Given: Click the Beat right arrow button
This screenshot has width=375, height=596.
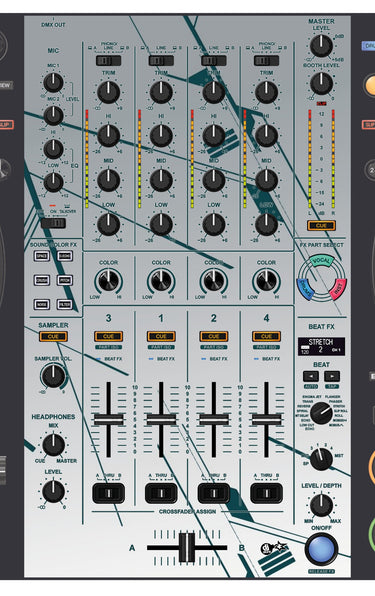Looking at the screenshot, I should 332,376.
